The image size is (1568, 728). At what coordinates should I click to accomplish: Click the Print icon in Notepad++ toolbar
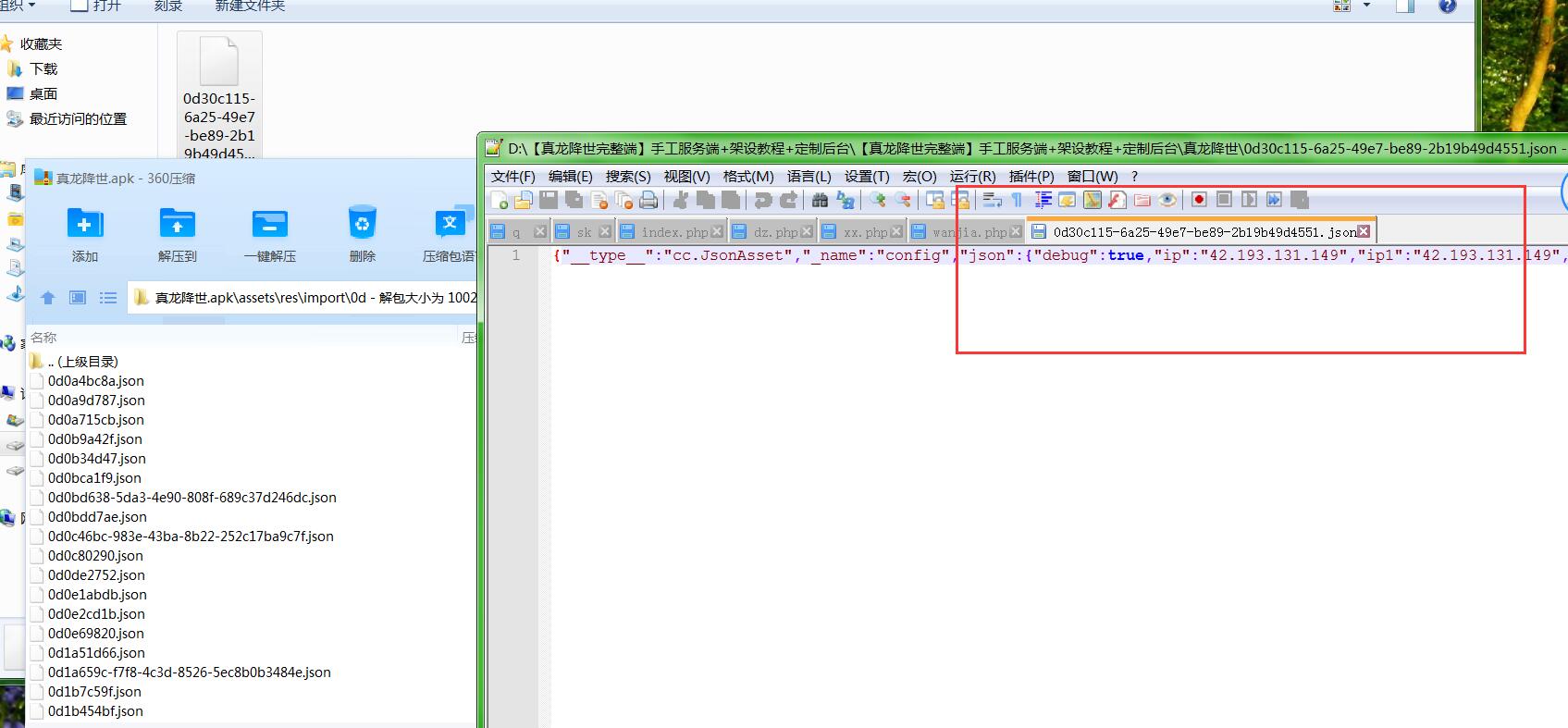click(648, 200)
